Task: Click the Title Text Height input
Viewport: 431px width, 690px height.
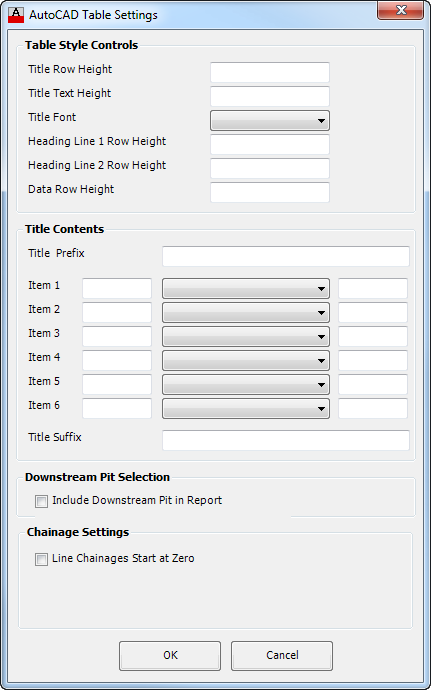Action: 270,96
